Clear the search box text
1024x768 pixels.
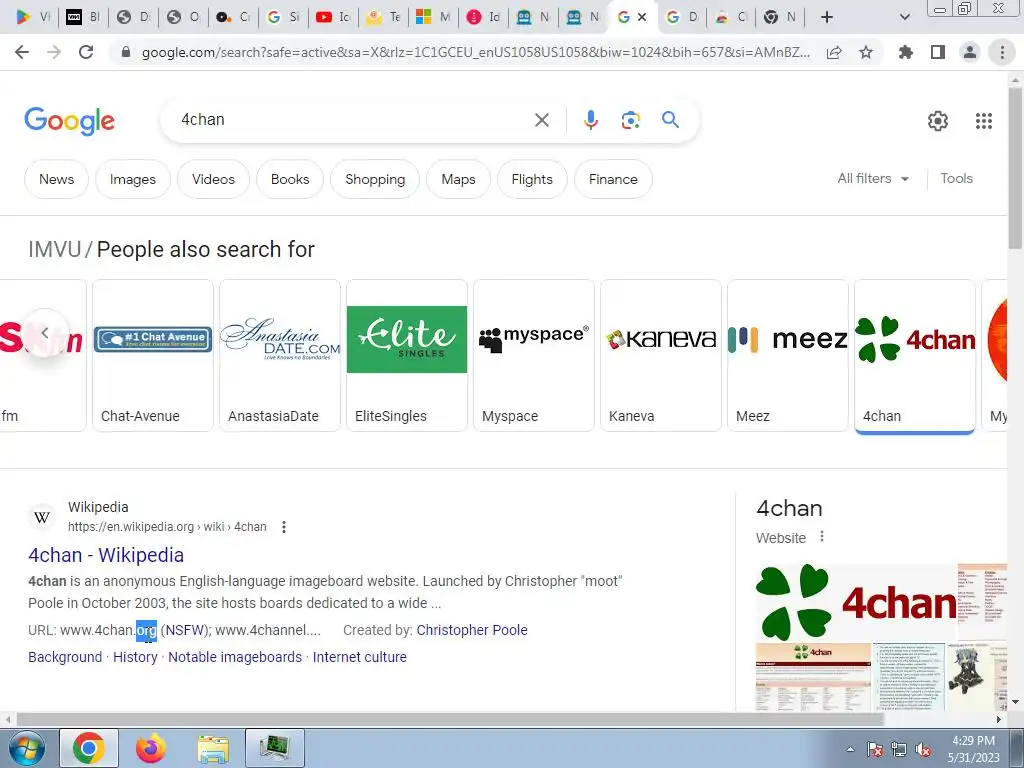coord(541,120)
